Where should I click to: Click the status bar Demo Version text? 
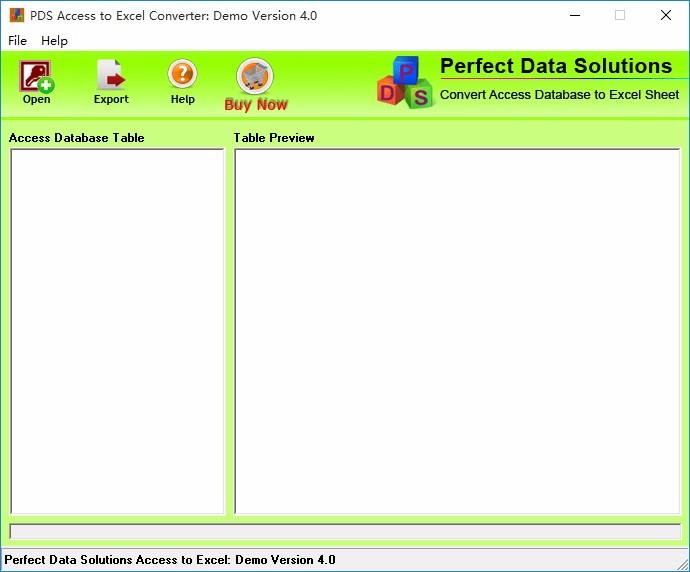point(170,560)
